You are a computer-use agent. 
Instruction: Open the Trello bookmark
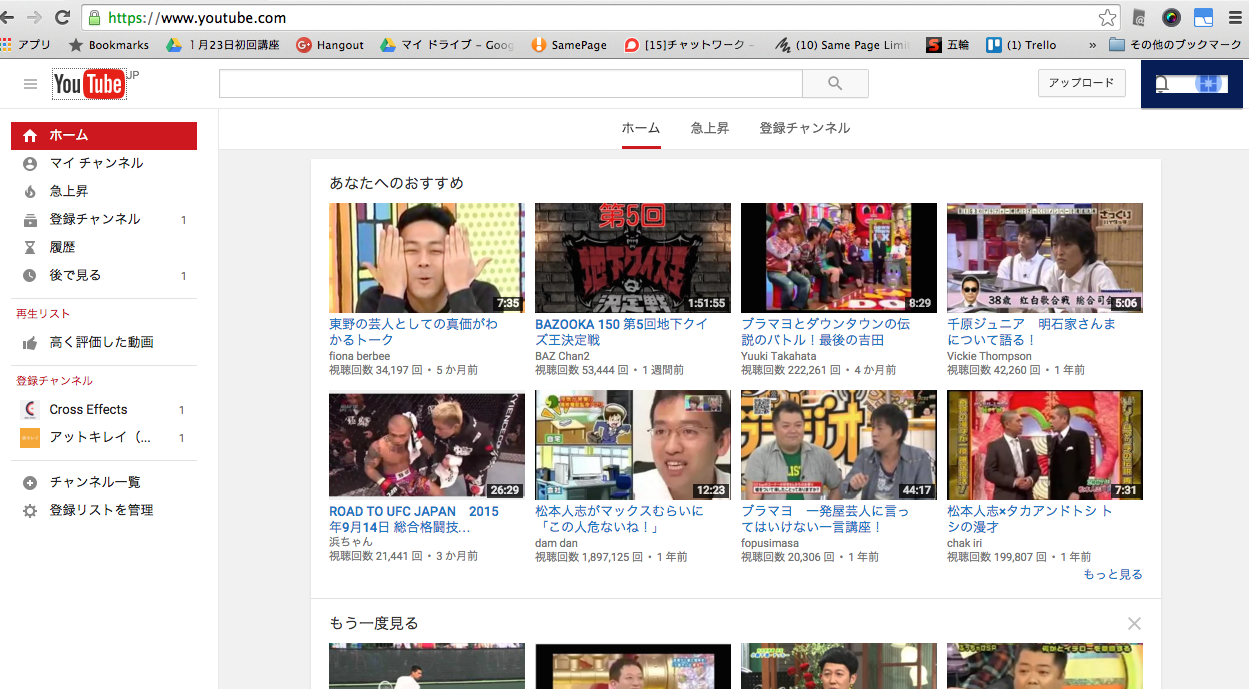tap(1021, 45)
